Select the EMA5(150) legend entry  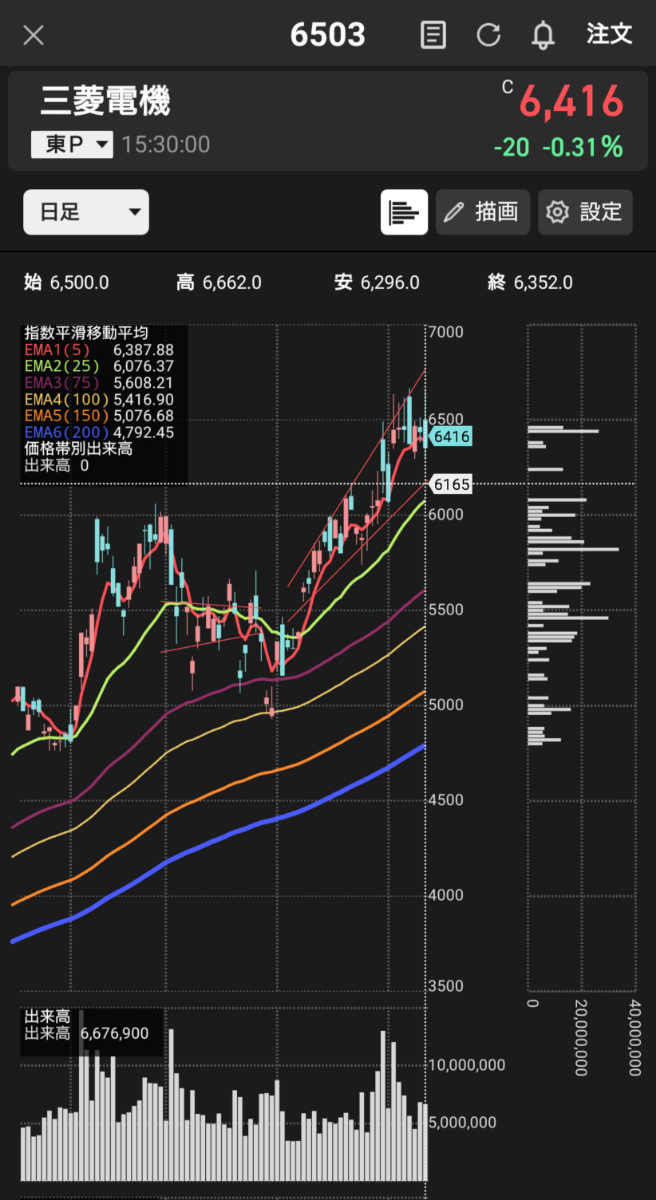(x=99, y=415)
